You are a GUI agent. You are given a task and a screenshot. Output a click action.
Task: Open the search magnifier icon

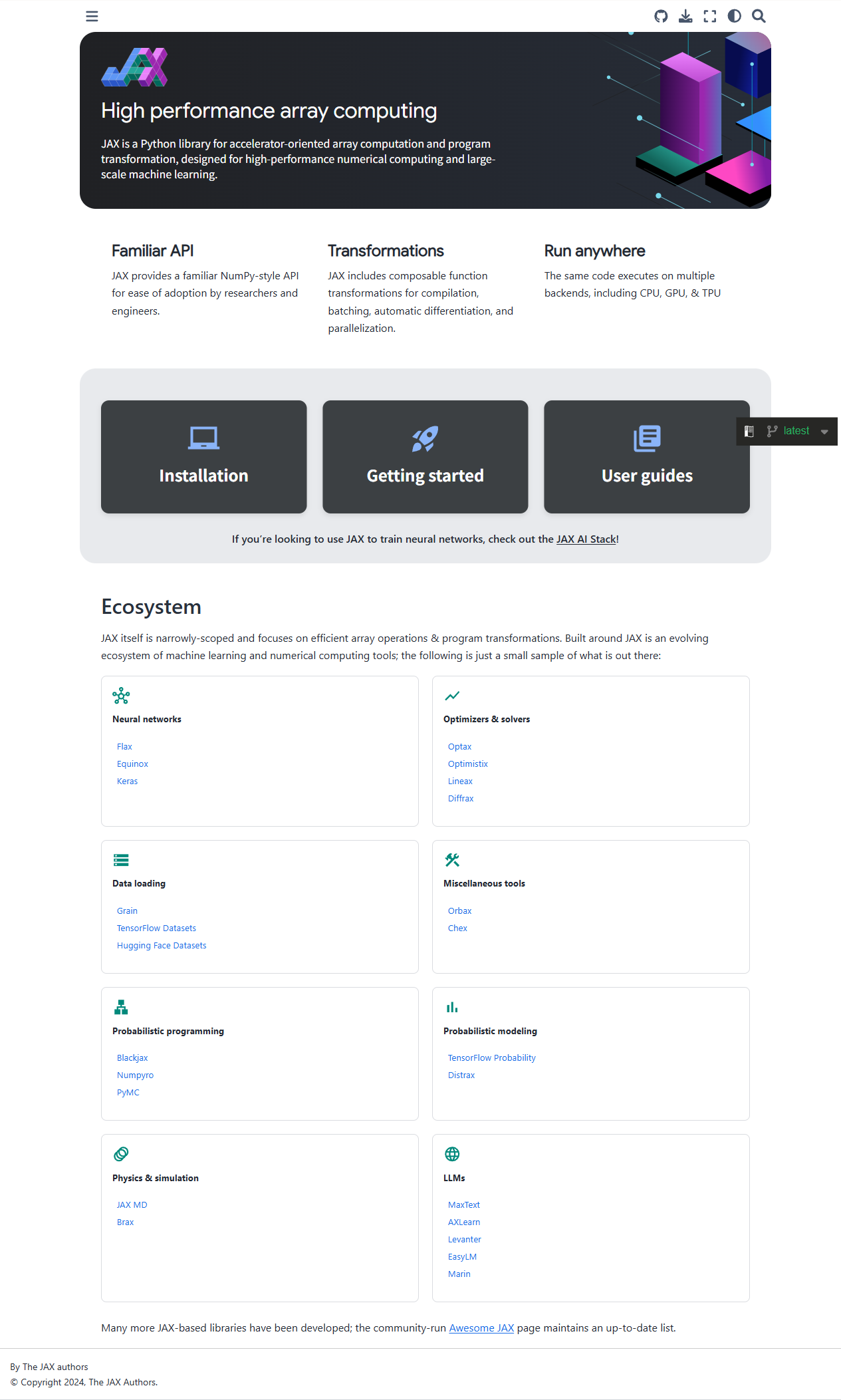pyautogui.click(x=759, y=16)
